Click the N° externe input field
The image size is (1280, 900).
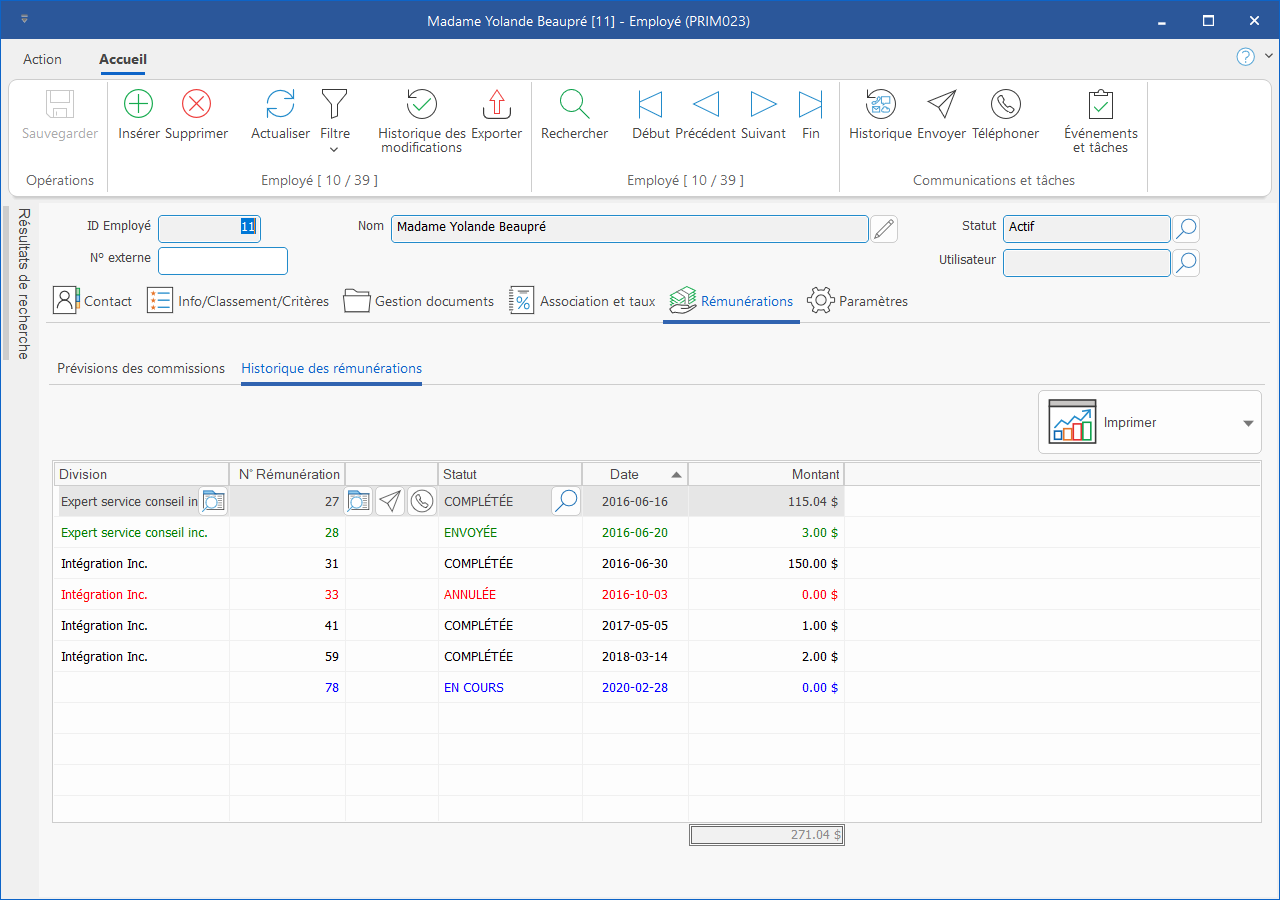point(223,261)
